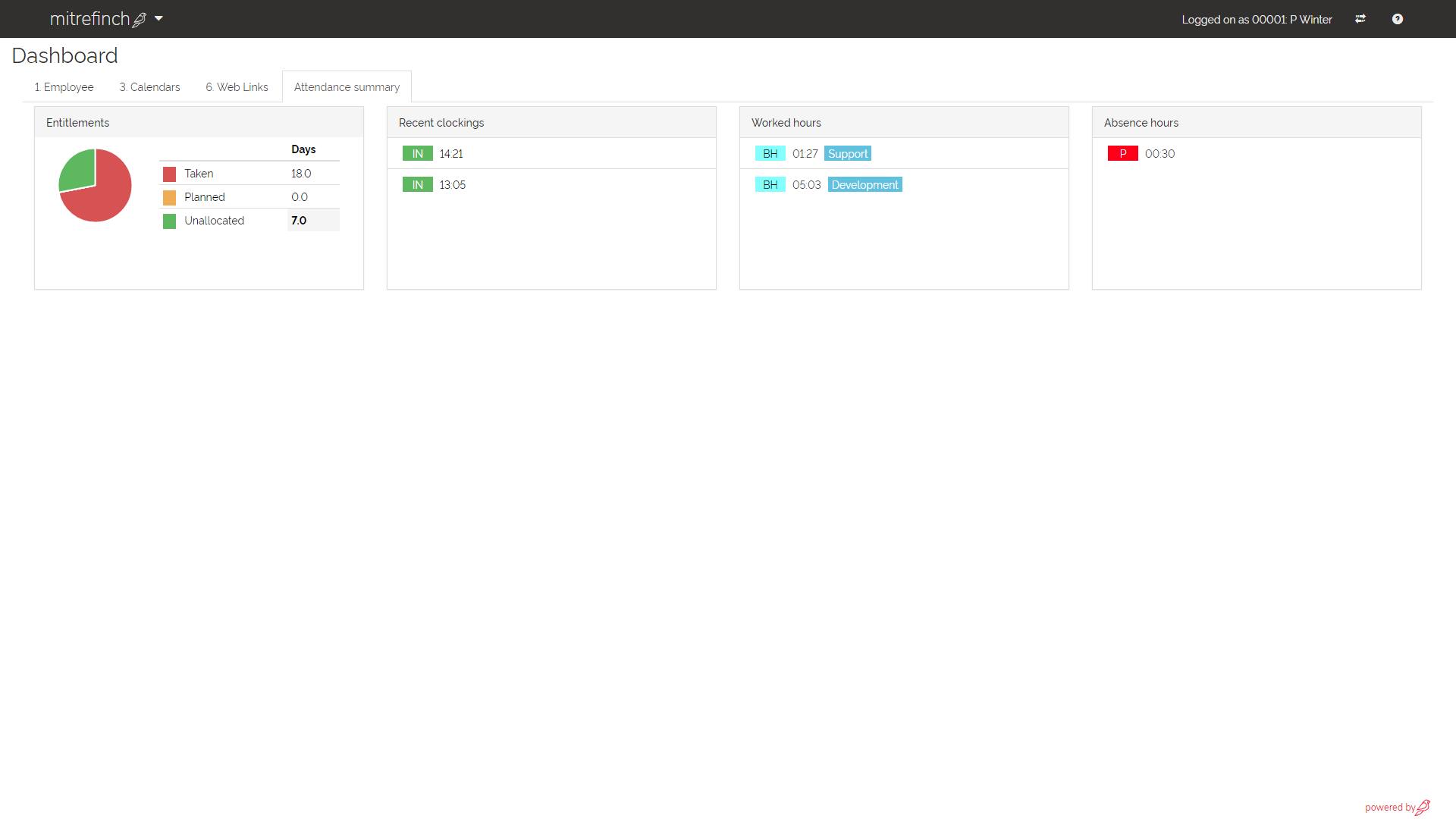This screenshot has width=1456, height=819.
Task: Open the Calendars tab
Action: pyautogui.click(x=149, y=86)
